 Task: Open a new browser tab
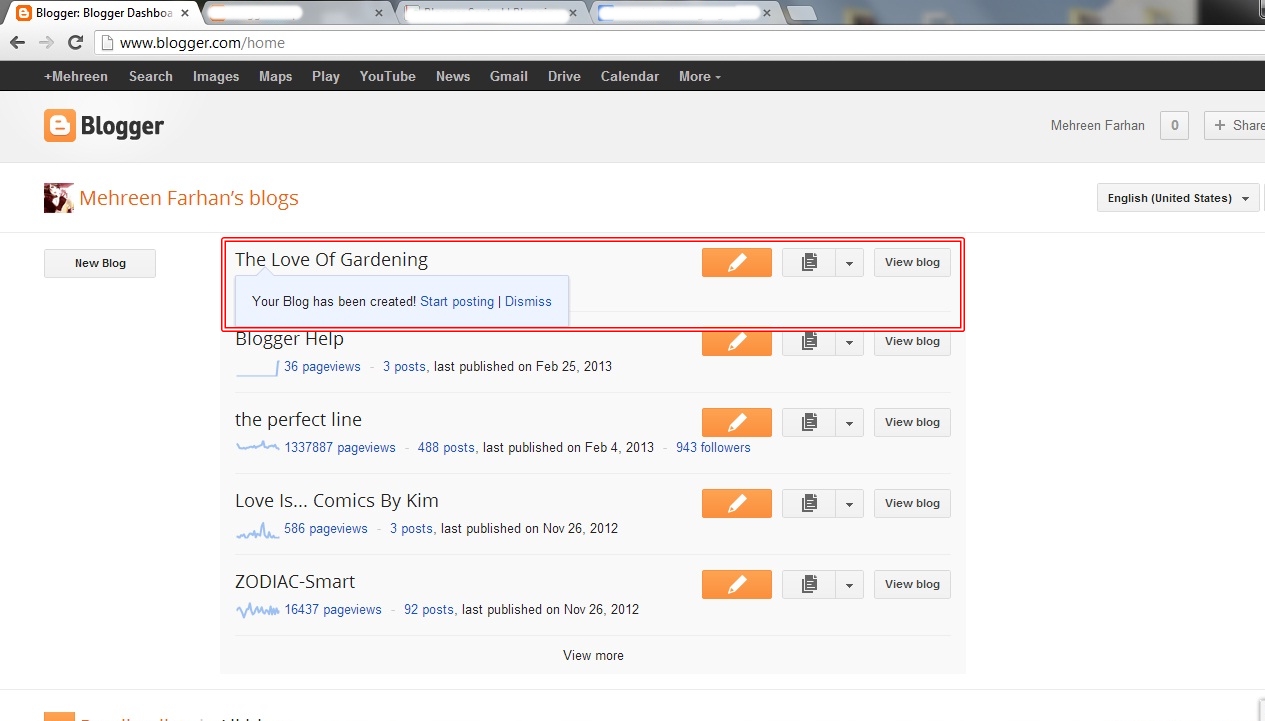coord(802,13)
